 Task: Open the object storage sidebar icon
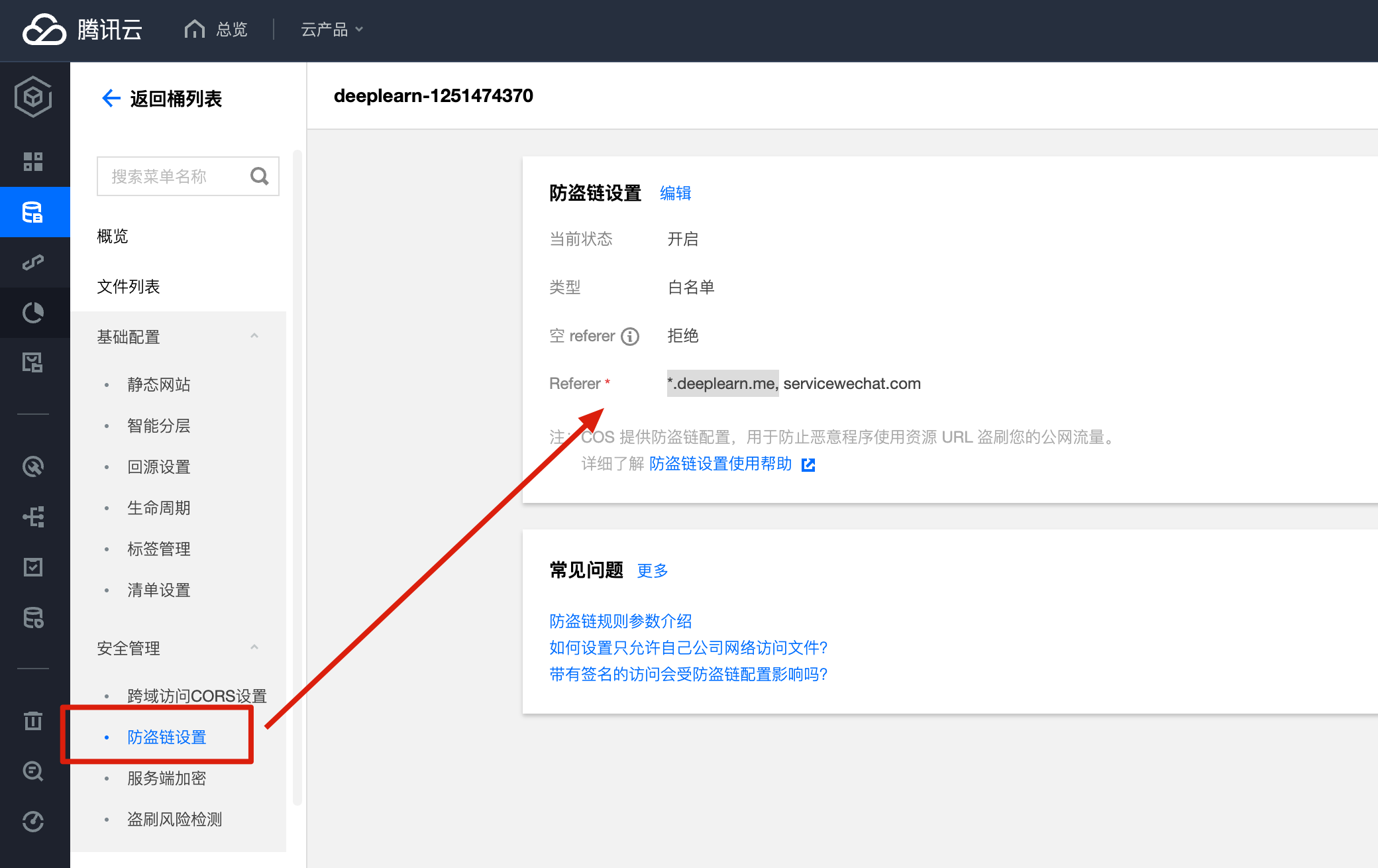coord(33,212)
